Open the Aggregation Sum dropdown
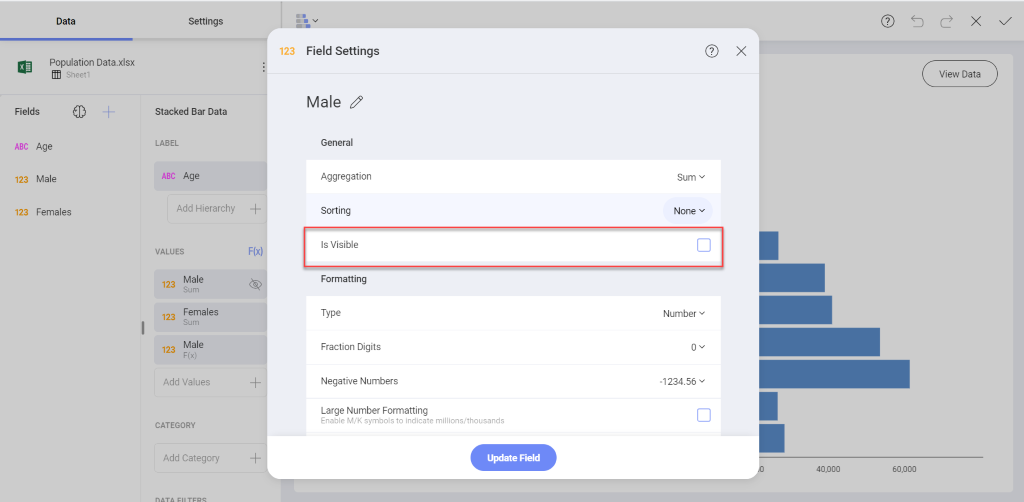The width and height of the screenshot is (1024, 502). point(691,177)
